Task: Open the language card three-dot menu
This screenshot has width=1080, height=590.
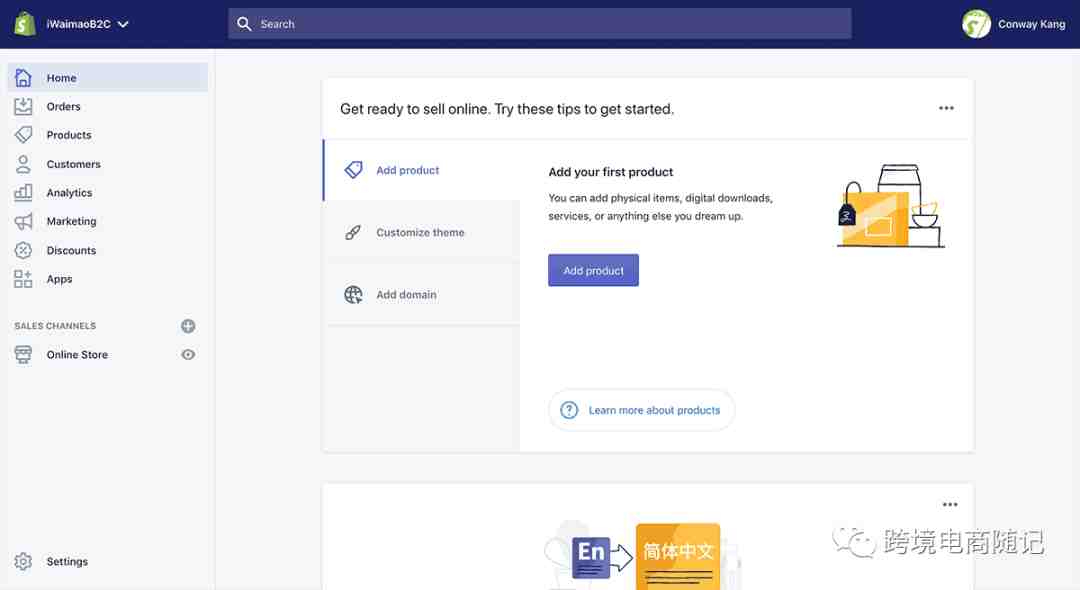Action: (x=950, y=505)
